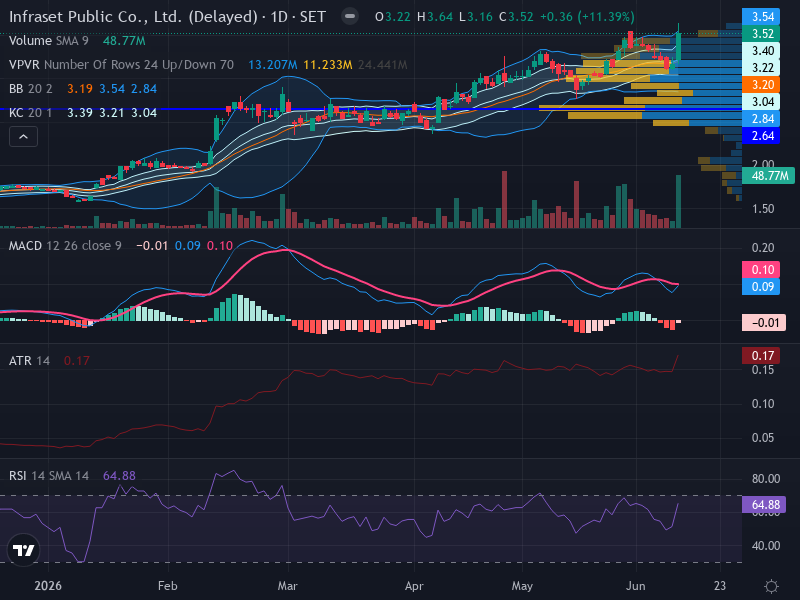The width and height of the screenshot is (800, 600).
Task: Click the delayed data status pill icon
Action: [349, 16]
